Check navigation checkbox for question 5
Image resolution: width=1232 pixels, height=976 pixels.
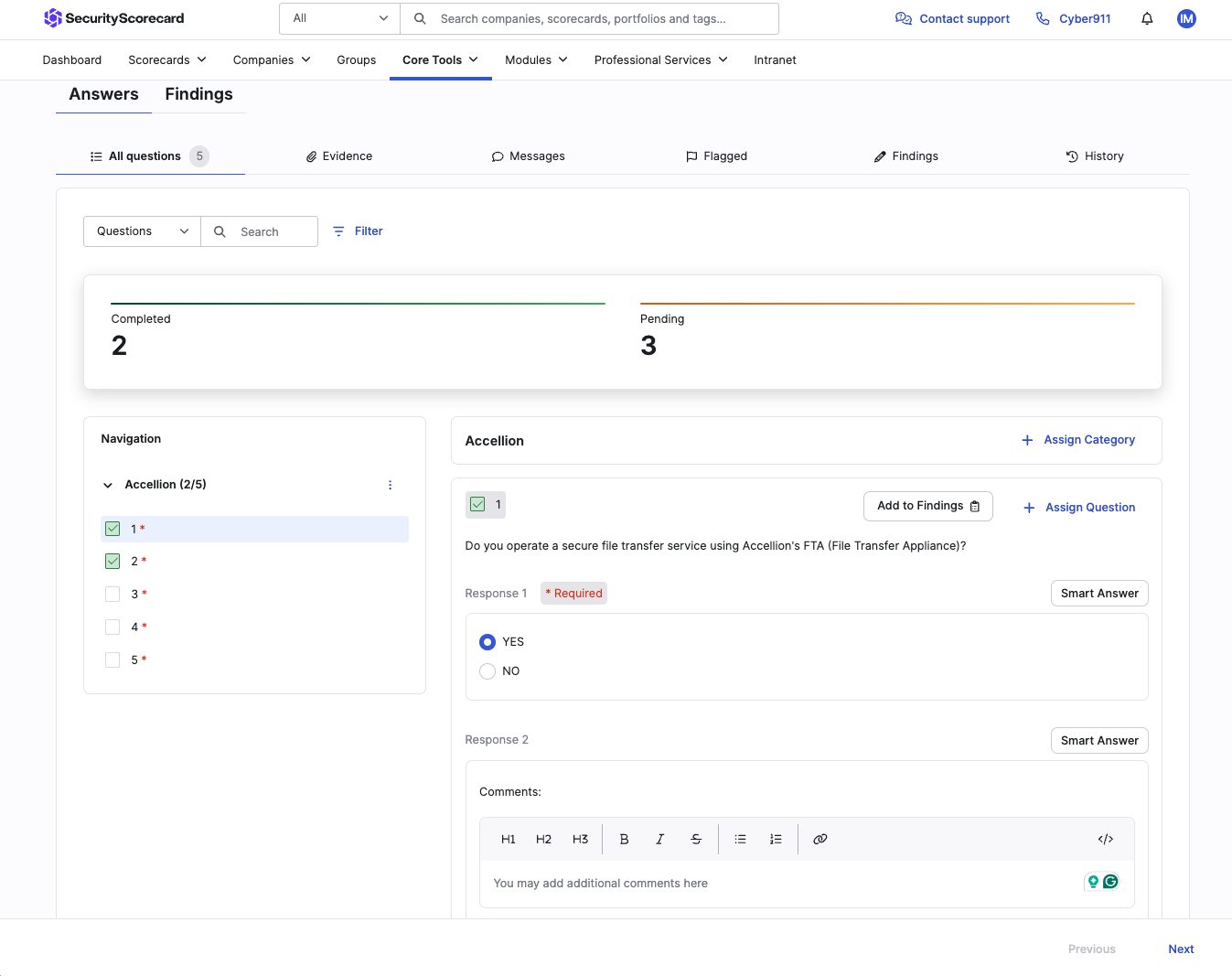(x=112, y=660)
